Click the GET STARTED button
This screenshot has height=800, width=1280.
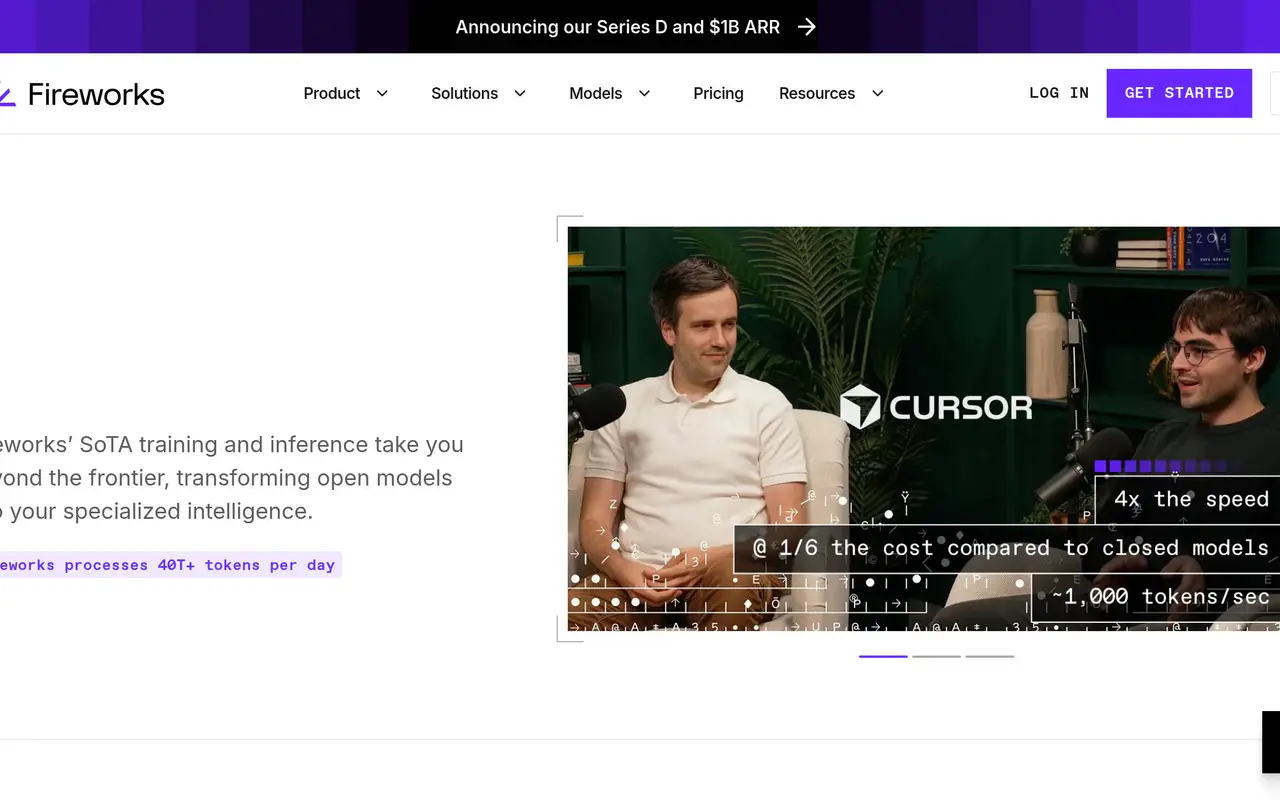pos(1179,93)
